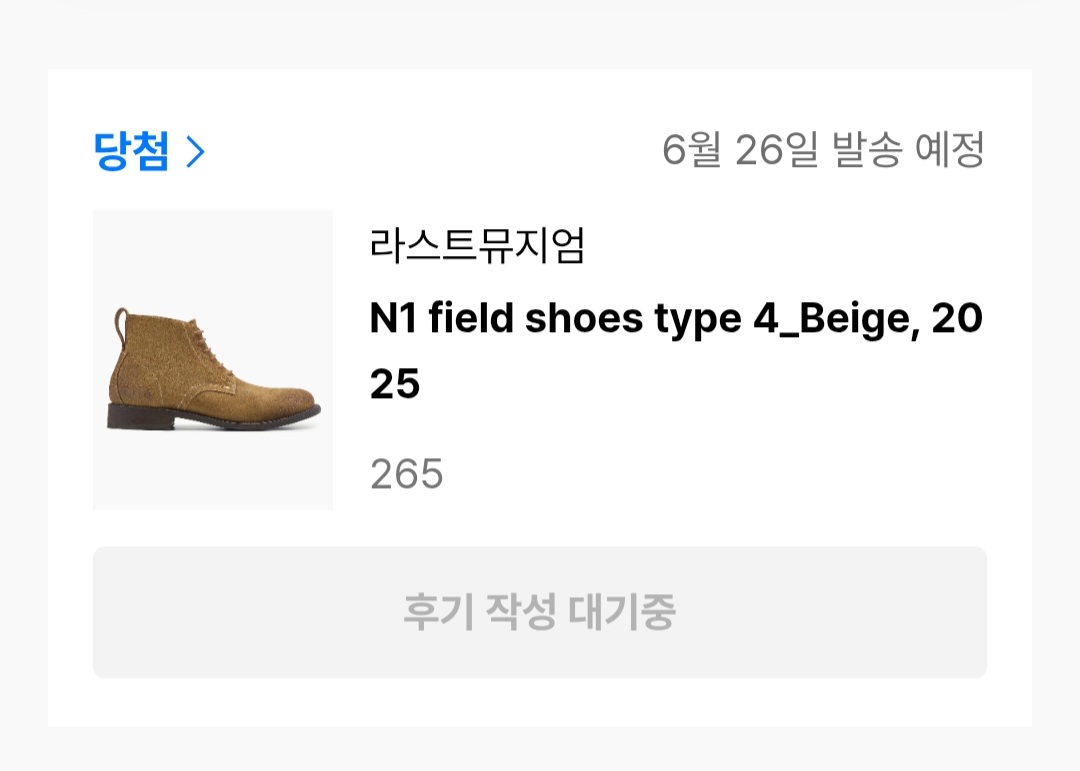
Task: Select the 25 on the title's second line
Action: click(395, 384)
